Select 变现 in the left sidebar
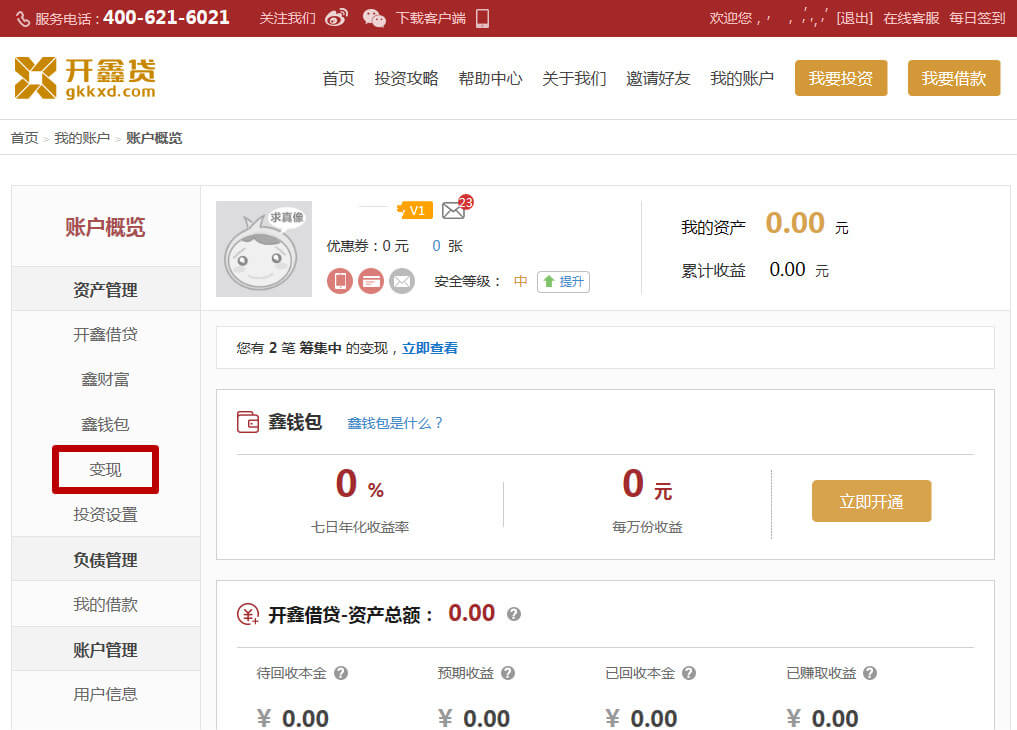 pyautogui.click(x=105, y=470)
